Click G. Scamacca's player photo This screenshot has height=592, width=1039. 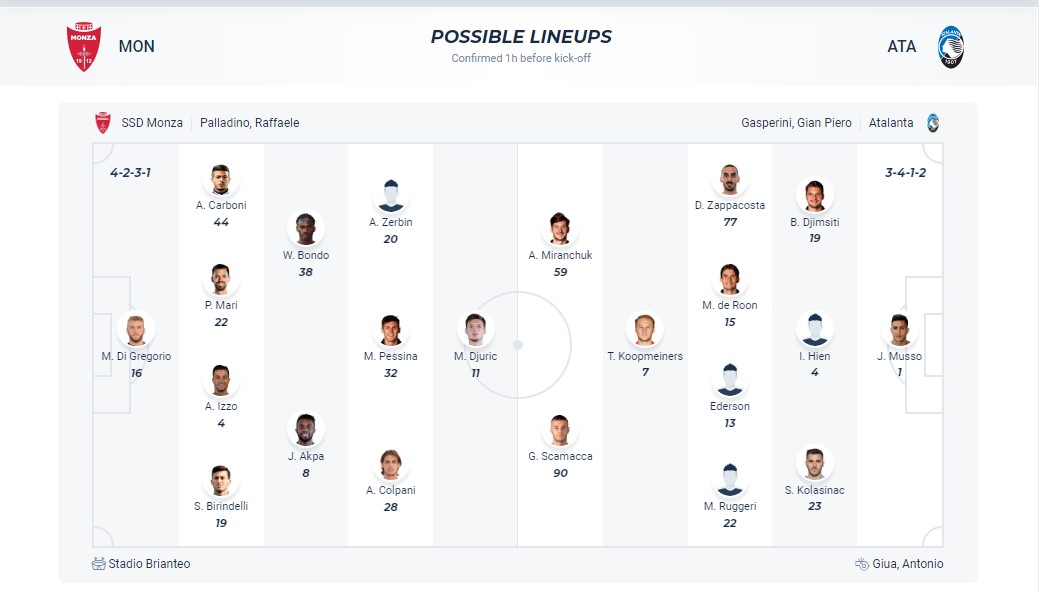560,430
